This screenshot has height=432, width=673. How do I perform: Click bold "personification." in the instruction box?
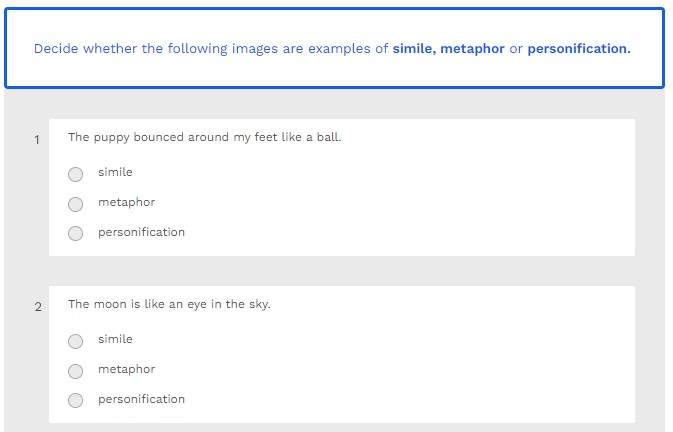[578, 48]
